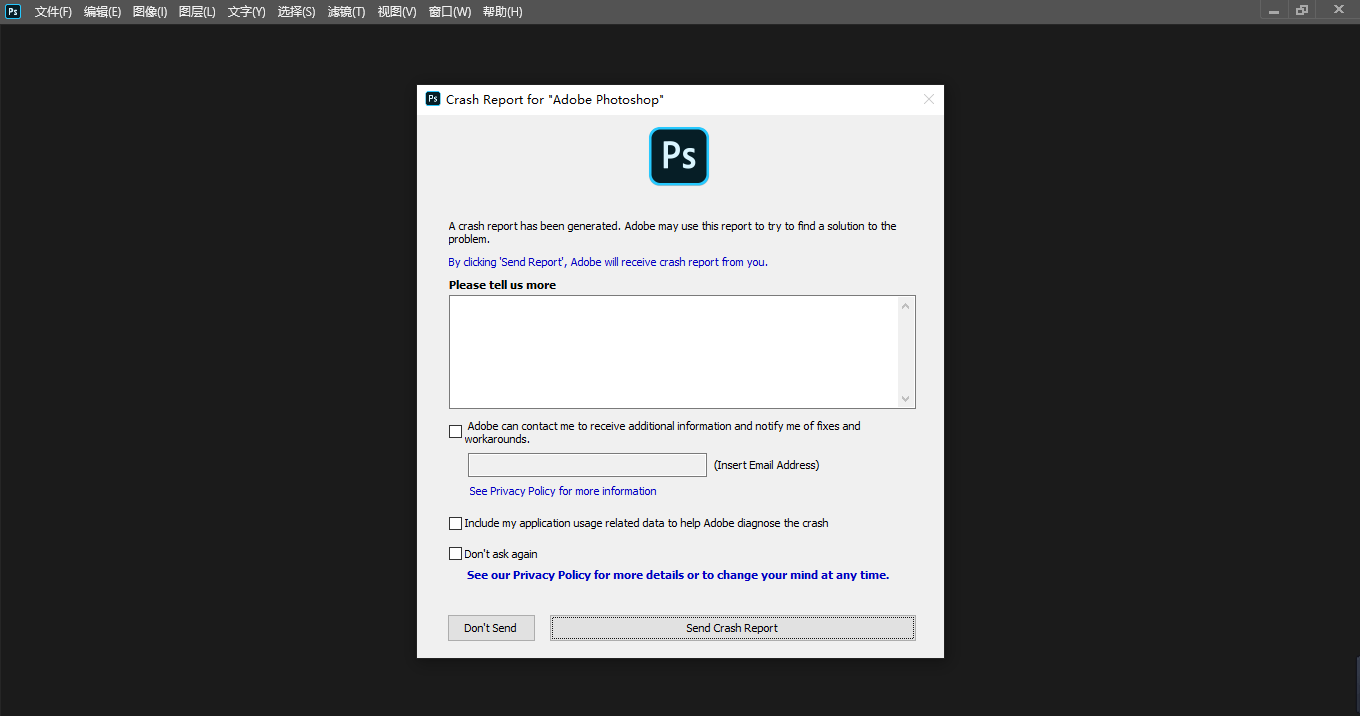Open the 视图 menu

click(396, 12)
